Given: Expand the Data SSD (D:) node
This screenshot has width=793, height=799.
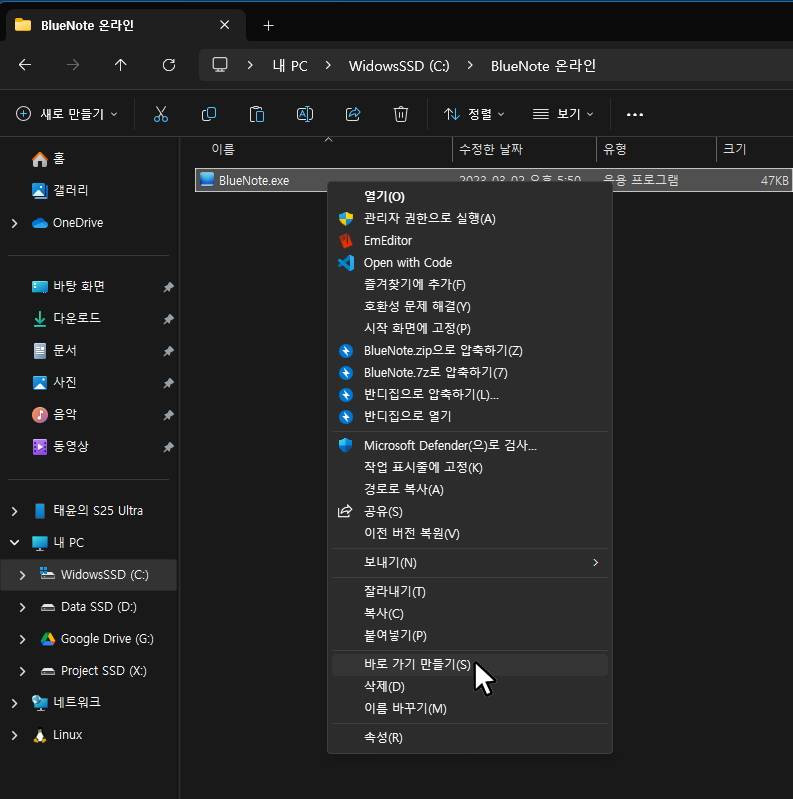Looking at the screenshot, I should [22, 607].
